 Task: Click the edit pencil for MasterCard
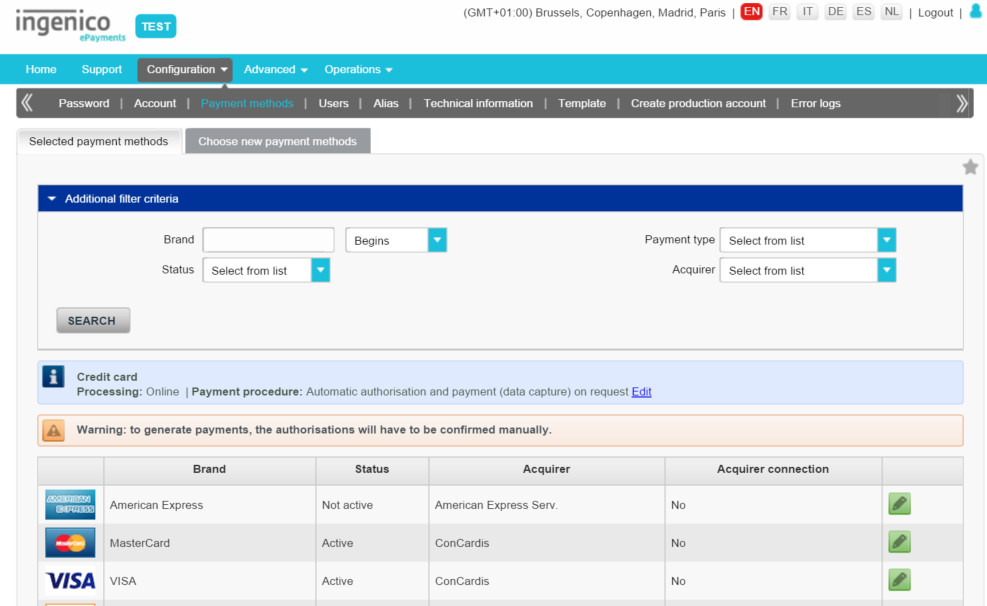point(899,542)
